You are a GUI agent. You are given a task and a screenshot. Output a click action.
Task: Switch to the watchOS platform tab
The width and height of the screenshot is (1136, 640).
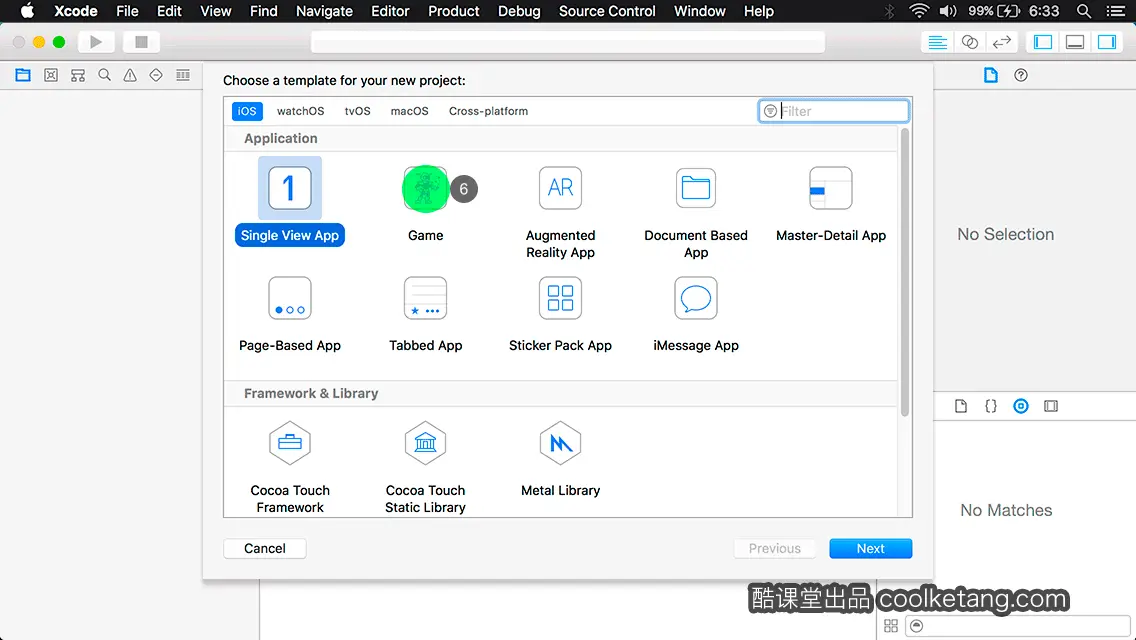coord(301,111)
